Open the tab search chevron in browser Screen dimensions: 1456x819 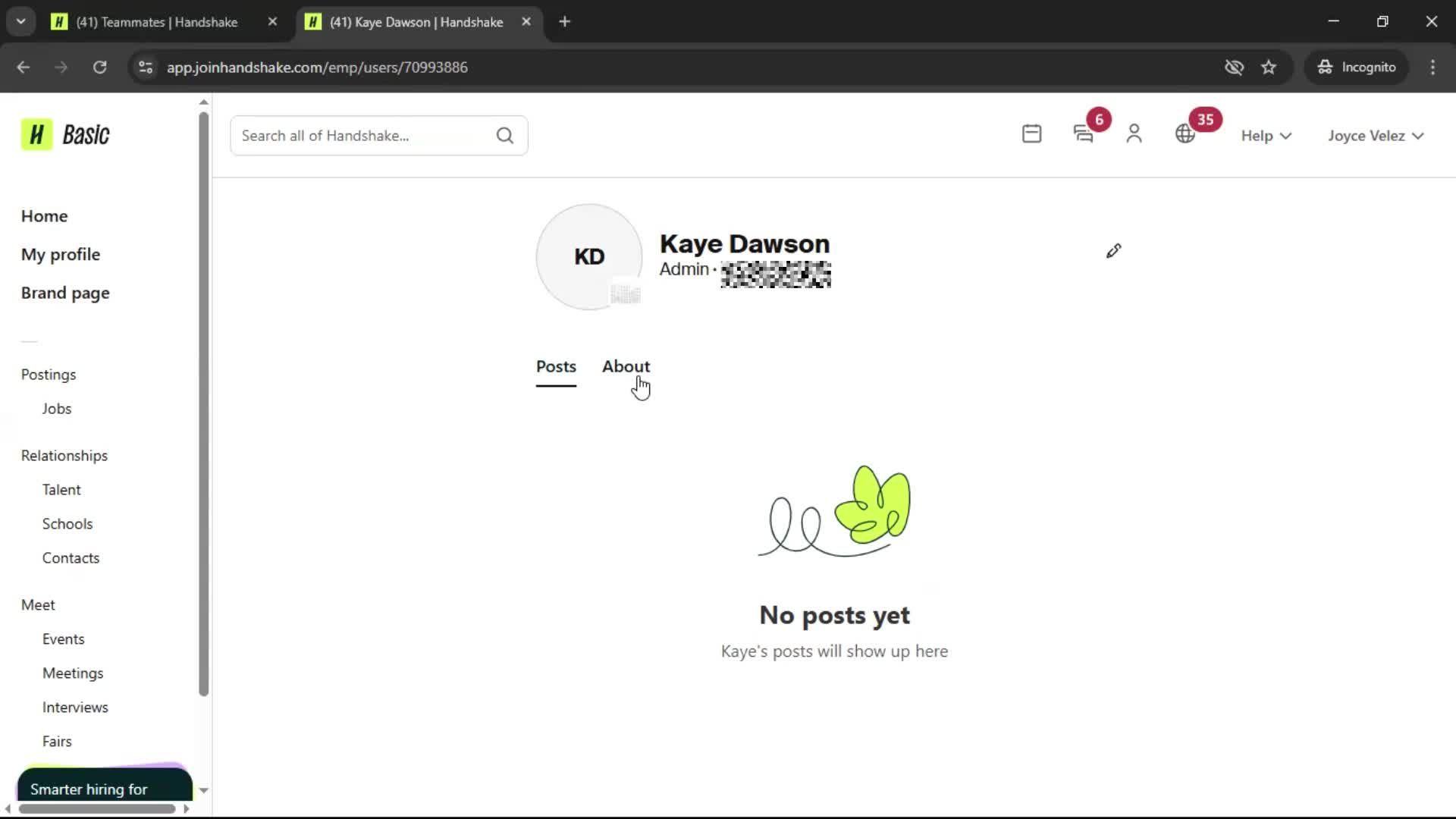click(x=21, y=21)
